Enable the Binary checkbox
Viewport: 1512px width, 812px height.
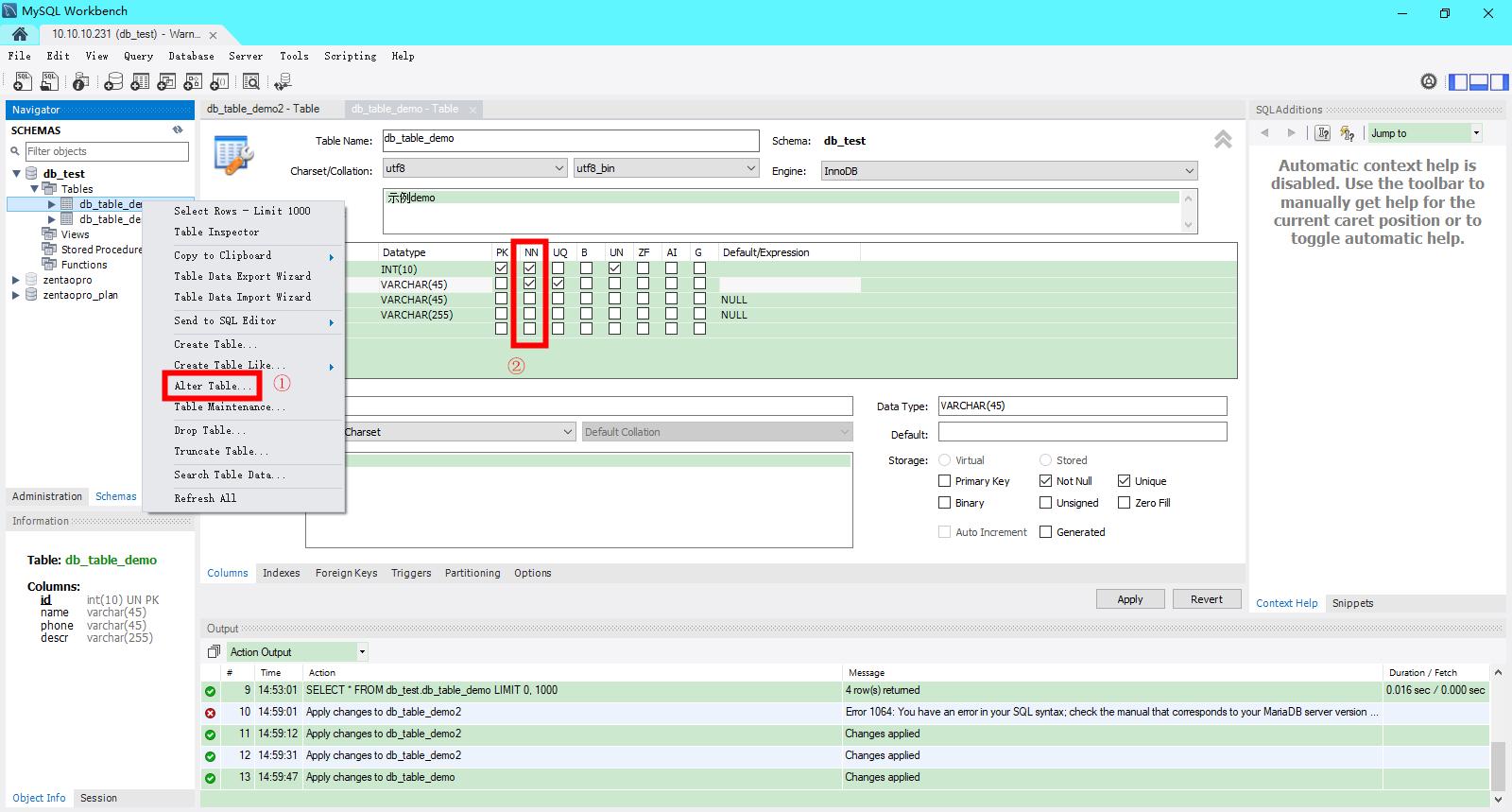pyautogui.click(x=944, y=503)
